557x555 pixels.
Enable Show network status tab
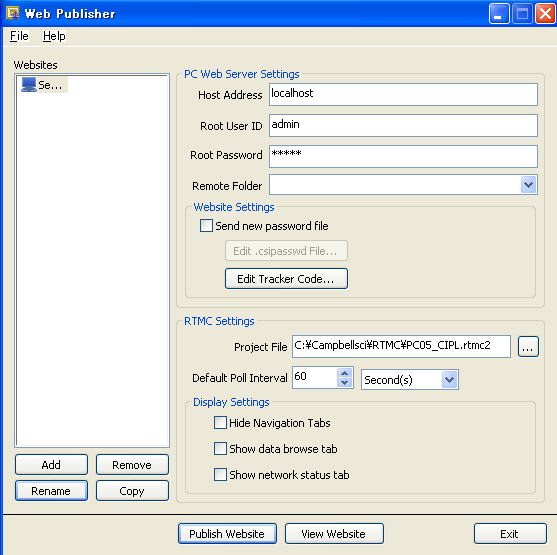click(x=220, y=475)
